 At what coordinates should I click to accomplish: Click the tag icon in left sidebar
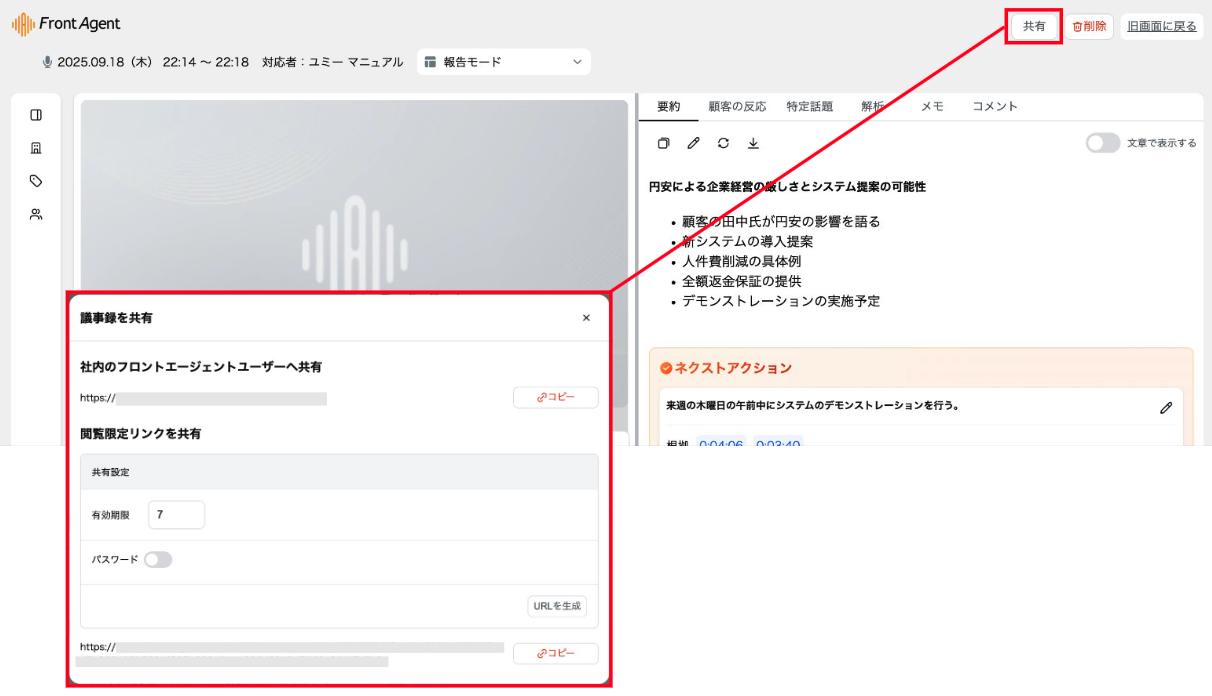pyautogui.click(x=36, y=181)
